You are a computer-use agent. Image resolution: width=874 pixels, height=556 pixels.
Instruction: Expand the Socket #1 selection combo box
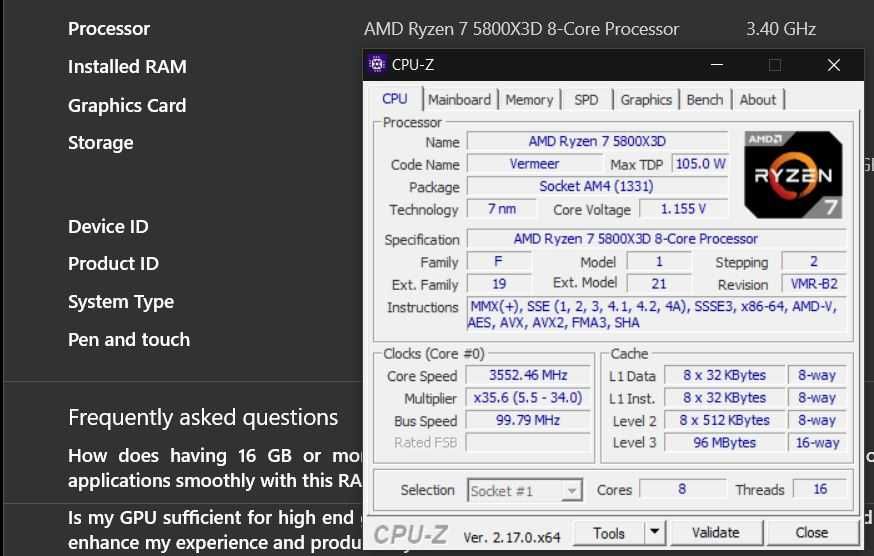525,490
